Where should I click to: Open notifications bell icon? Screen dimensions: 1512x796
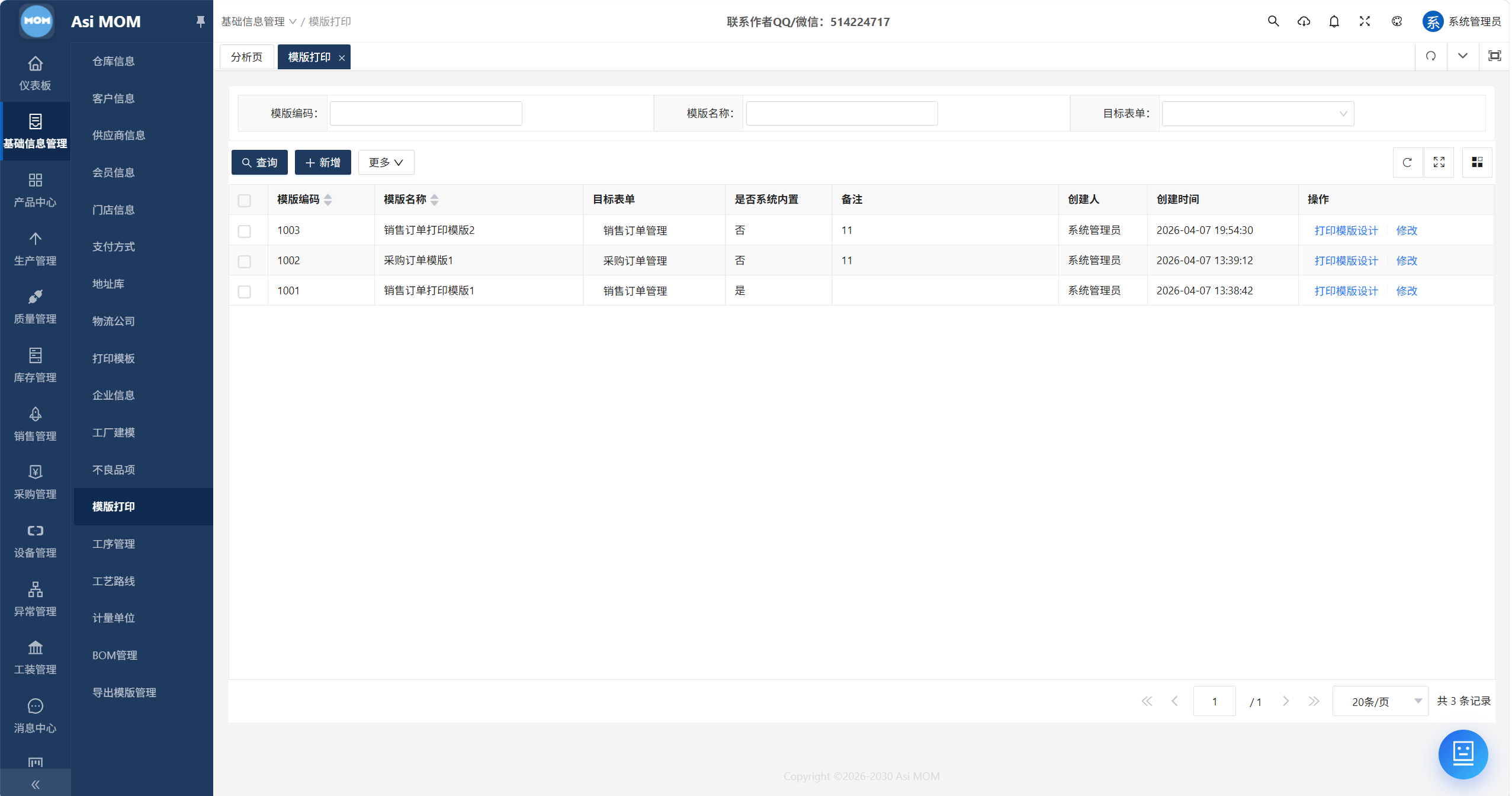(x=1334, y=21)
